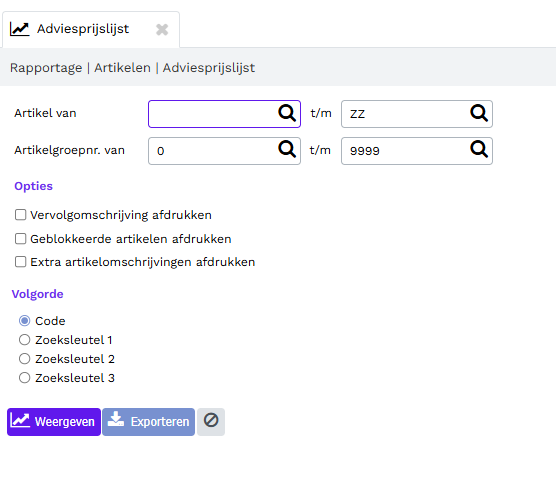Close the Adviesprijslijst tab
Image resolution: width=556 pixels, height=503 pixels.
(x=162, y=29)
